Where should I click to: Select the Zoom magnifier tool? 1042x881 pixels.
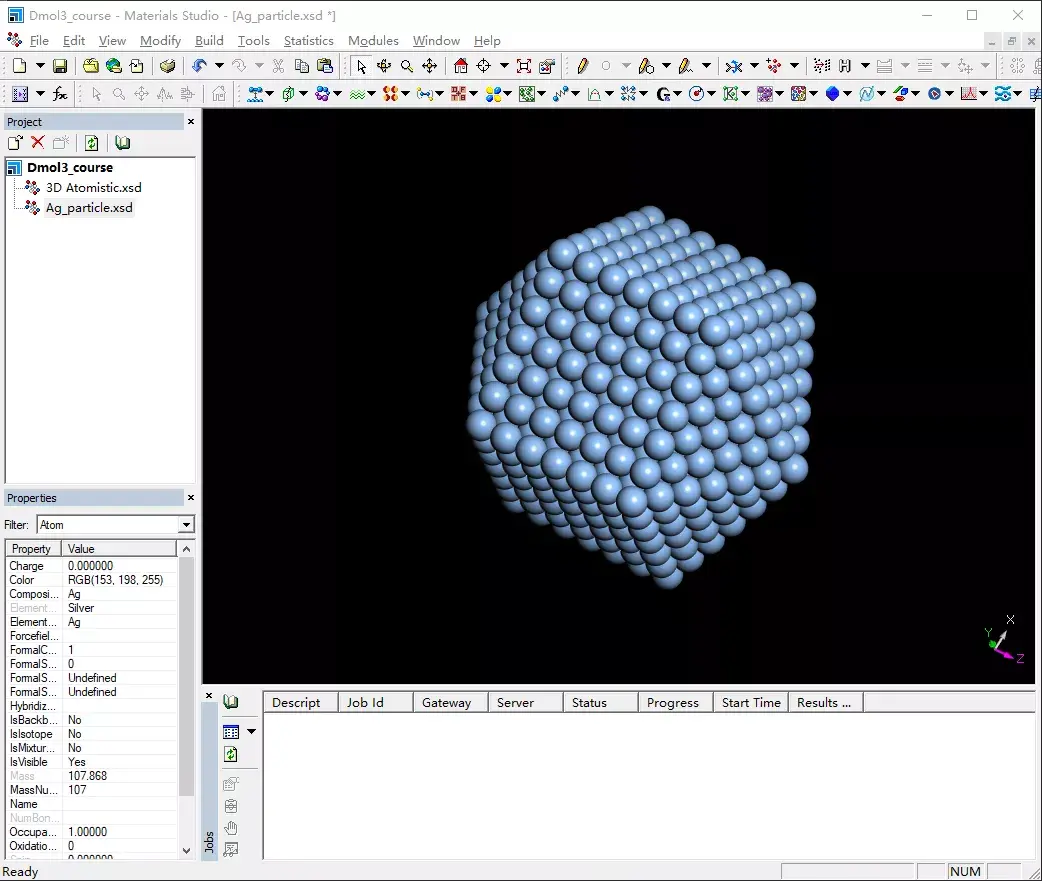pyautogui.click(x=405, y=66)
